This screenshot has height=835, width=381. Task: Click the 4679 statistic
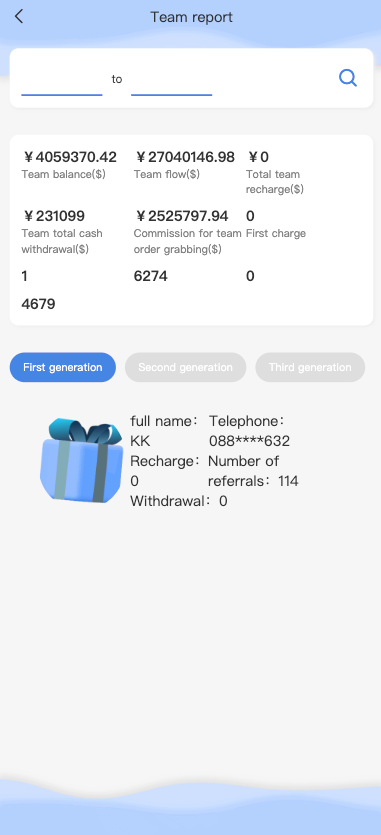click(x=38, y=304)
